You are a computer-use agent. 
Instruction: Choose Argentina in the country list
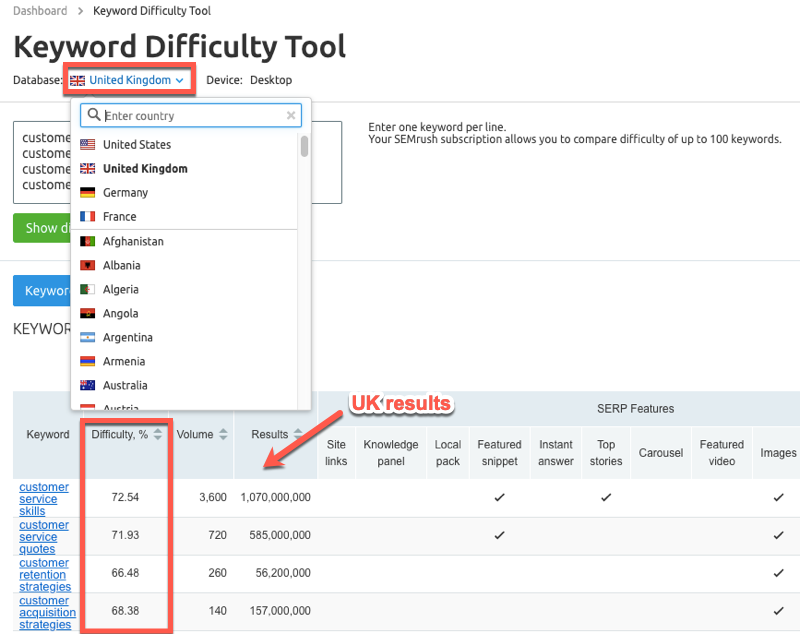click(127, 338)
